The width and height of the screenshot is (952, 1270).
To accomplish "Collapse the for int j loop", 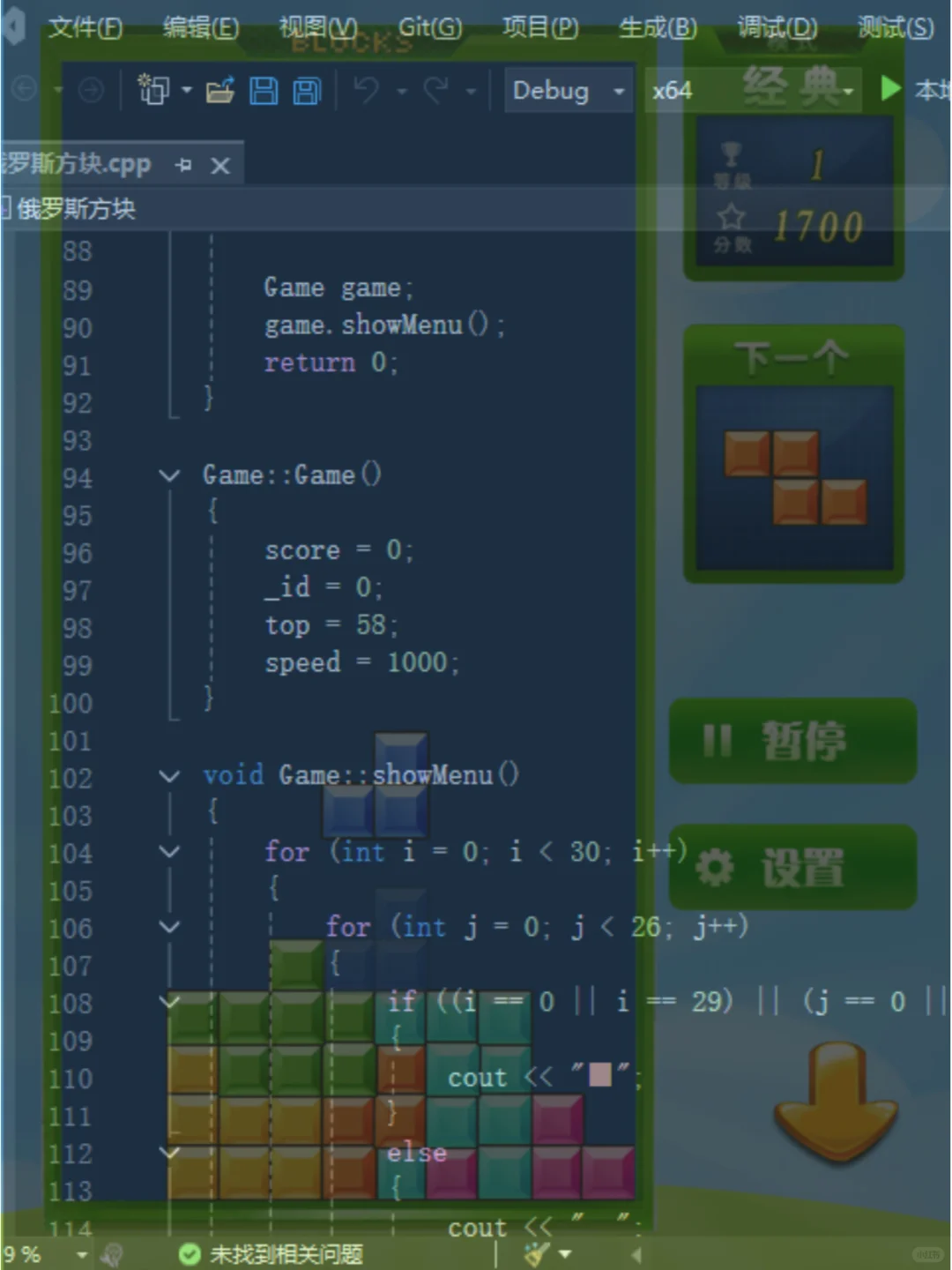I will tap(169, 926).
